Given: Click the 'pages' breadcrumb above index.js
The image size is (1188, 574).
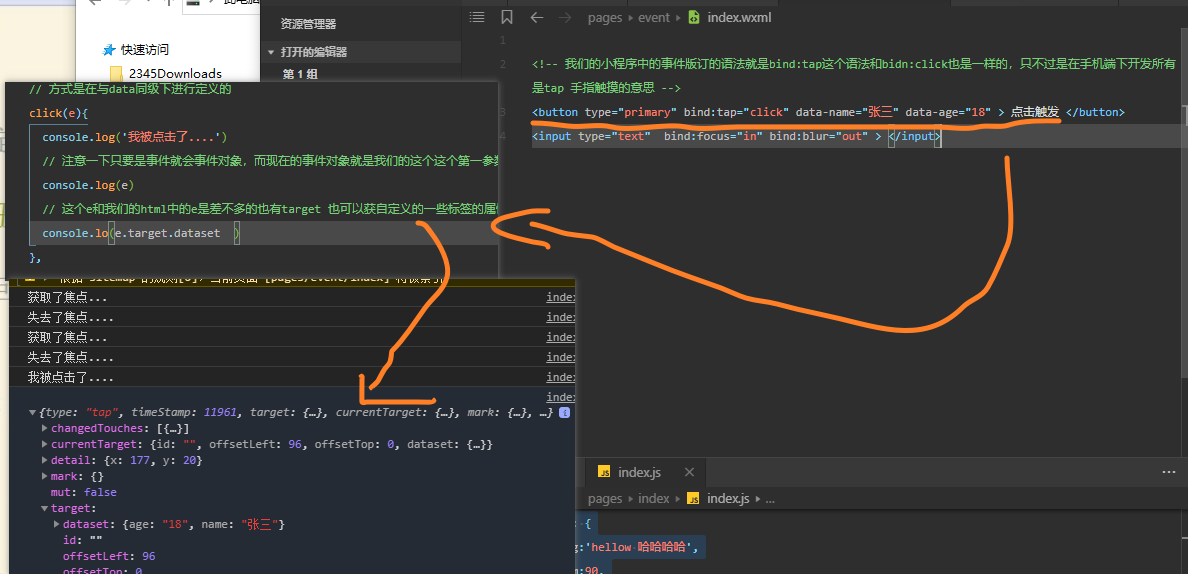Looking at the screenshot, I should tap(605, 498).
